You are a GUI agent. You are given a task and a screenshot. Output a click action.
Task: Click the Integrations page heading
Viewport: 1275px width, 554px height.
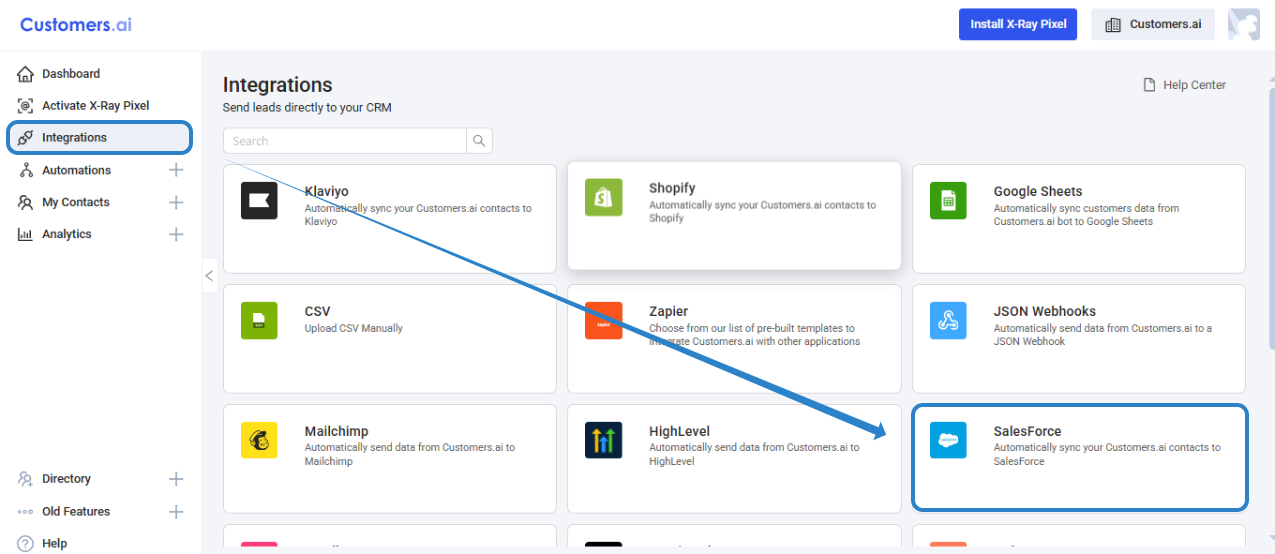click(278, 85)
